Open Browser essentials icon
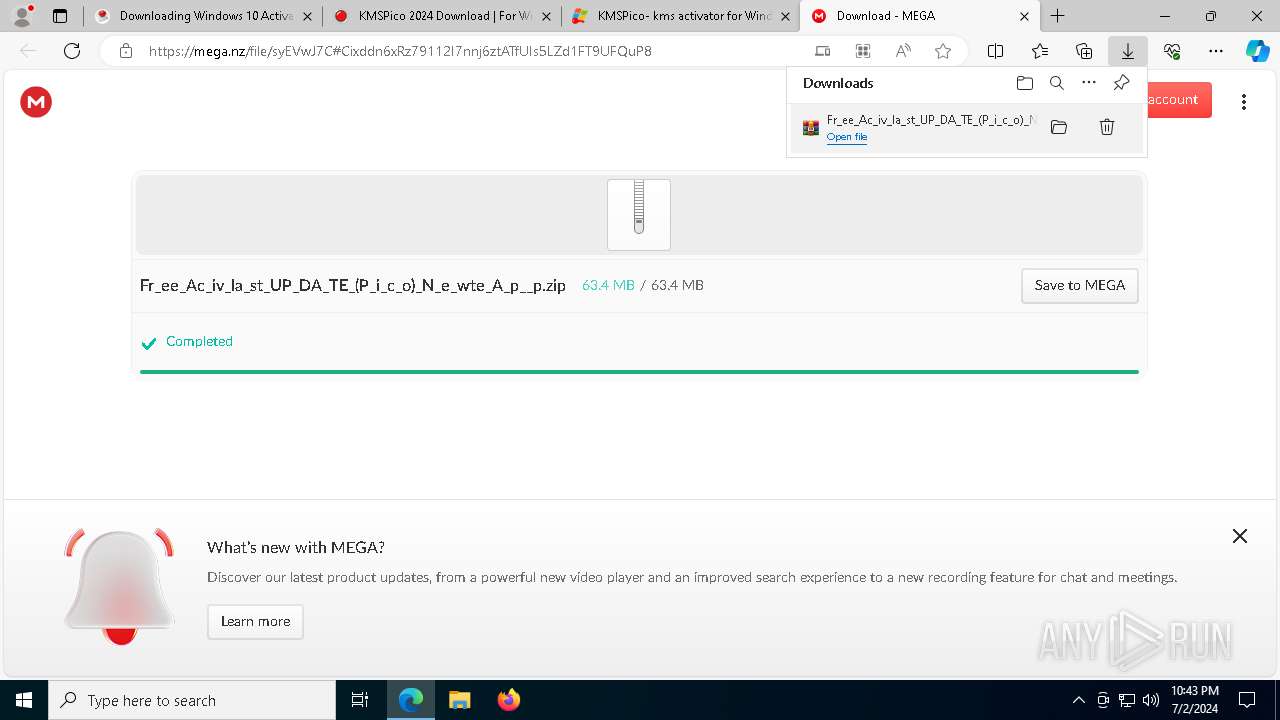 [1172, 51]
